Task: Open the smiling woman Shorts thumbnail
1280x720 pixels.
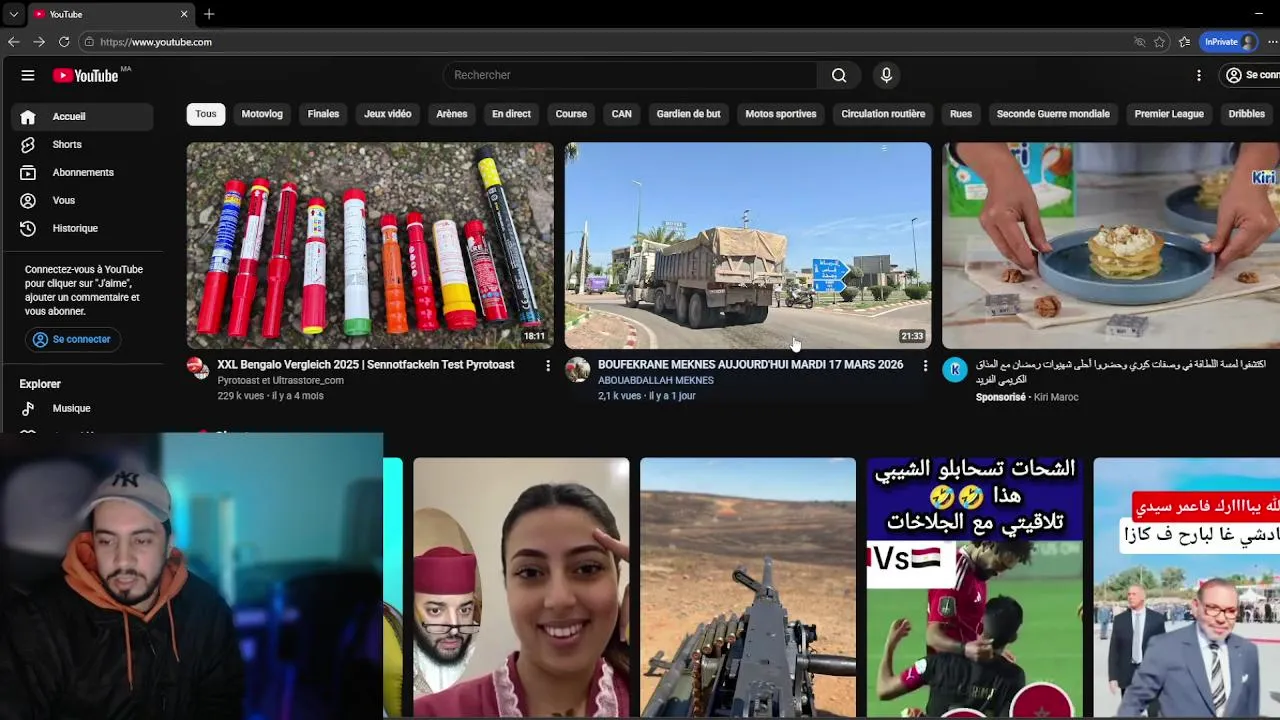Action: pos(521,588)
